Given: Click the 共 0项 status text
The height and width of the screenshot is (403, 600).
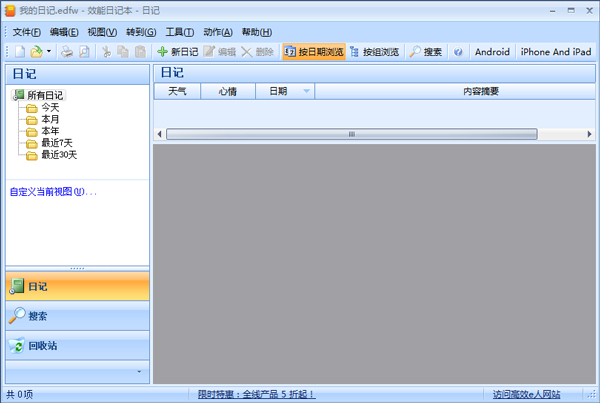Looking at the screenshot, I should tap(20, 394).
